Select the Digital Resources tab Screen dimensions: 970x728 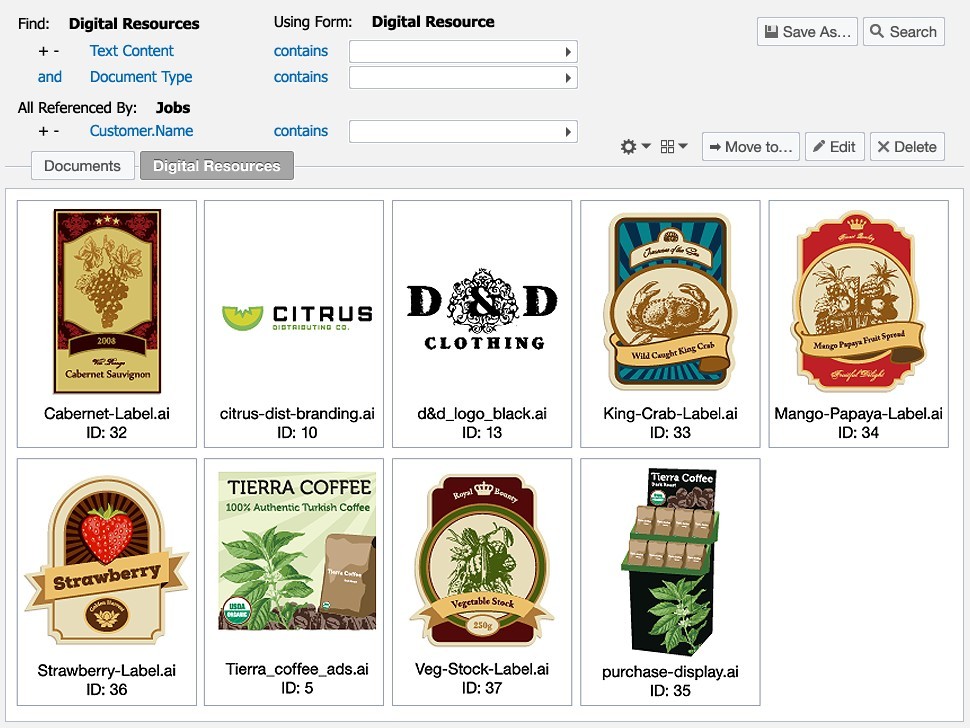(217, 166)
